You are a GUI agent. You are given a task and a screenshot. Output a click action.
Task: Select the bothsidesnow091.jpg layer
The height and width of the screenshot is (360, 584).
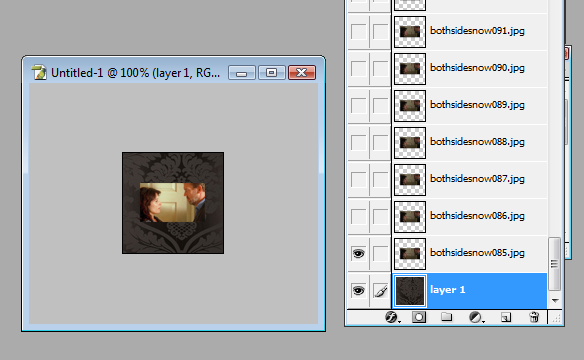click(470, 32)
